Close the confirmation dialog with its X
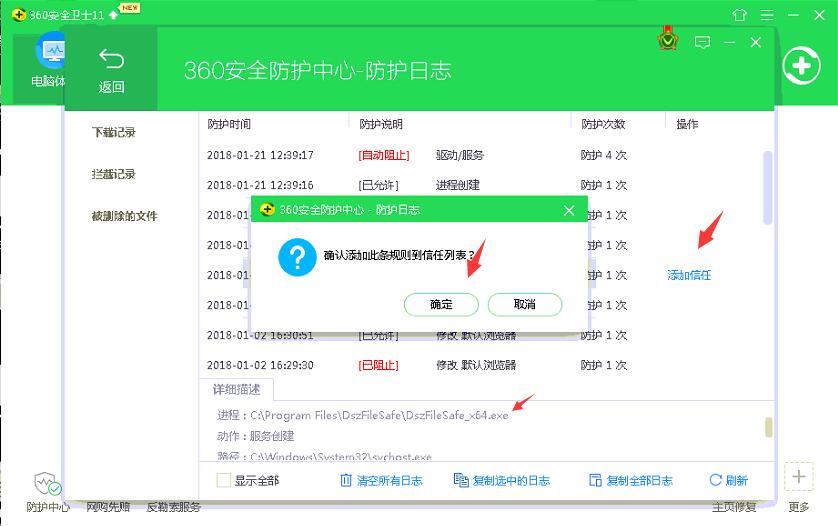 pos(569,211)
